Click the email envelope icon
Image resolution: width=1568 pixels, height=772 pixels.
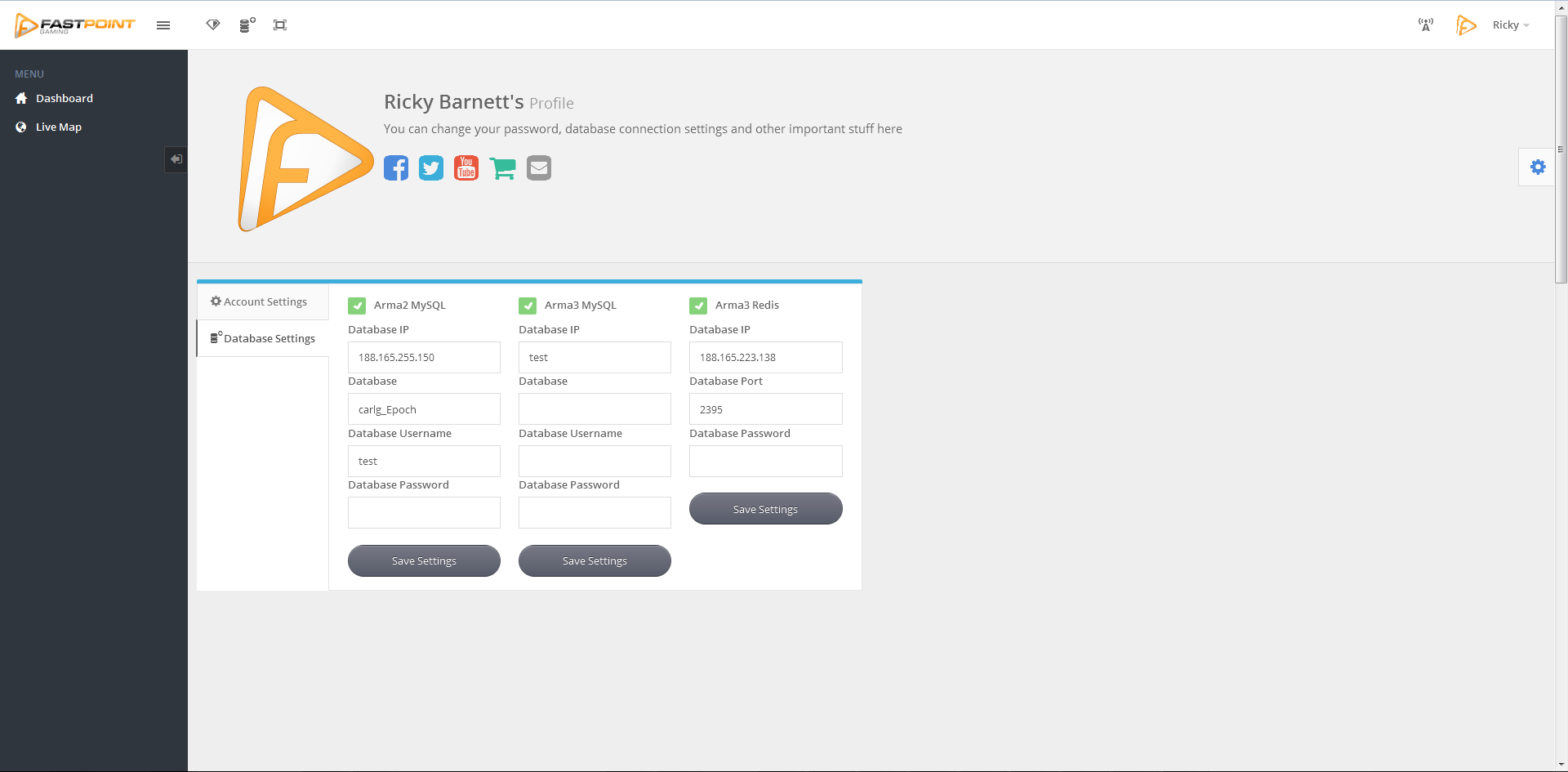(x=539, y=167)
